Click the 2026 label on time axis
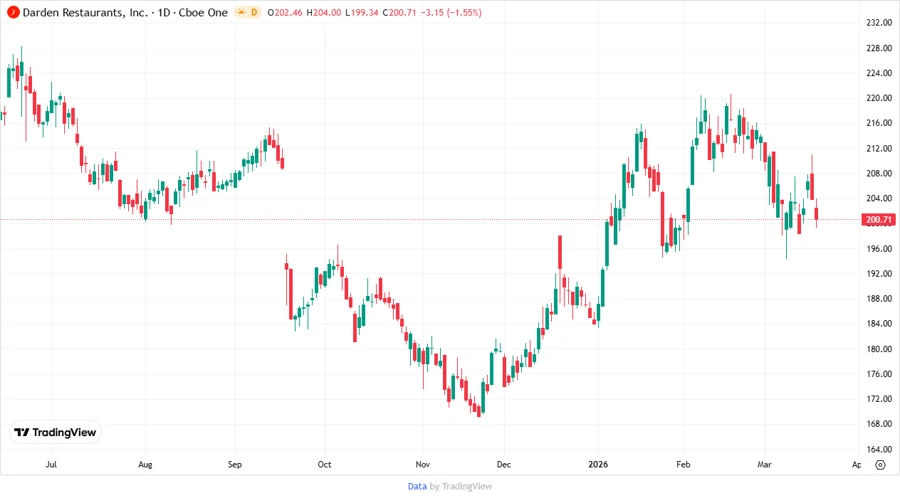The image size is (900, 498). (599, 465)
